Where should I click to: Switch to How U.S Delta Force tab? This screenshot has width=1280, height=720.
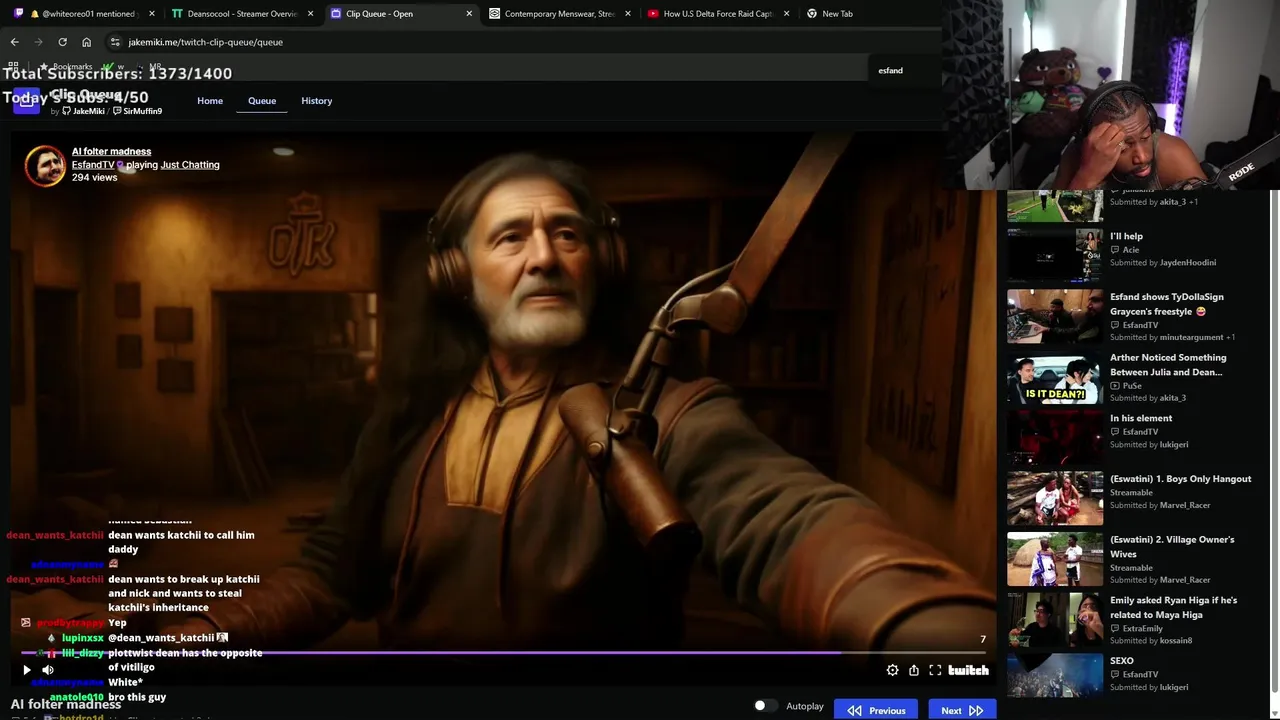tap(719, 14)
